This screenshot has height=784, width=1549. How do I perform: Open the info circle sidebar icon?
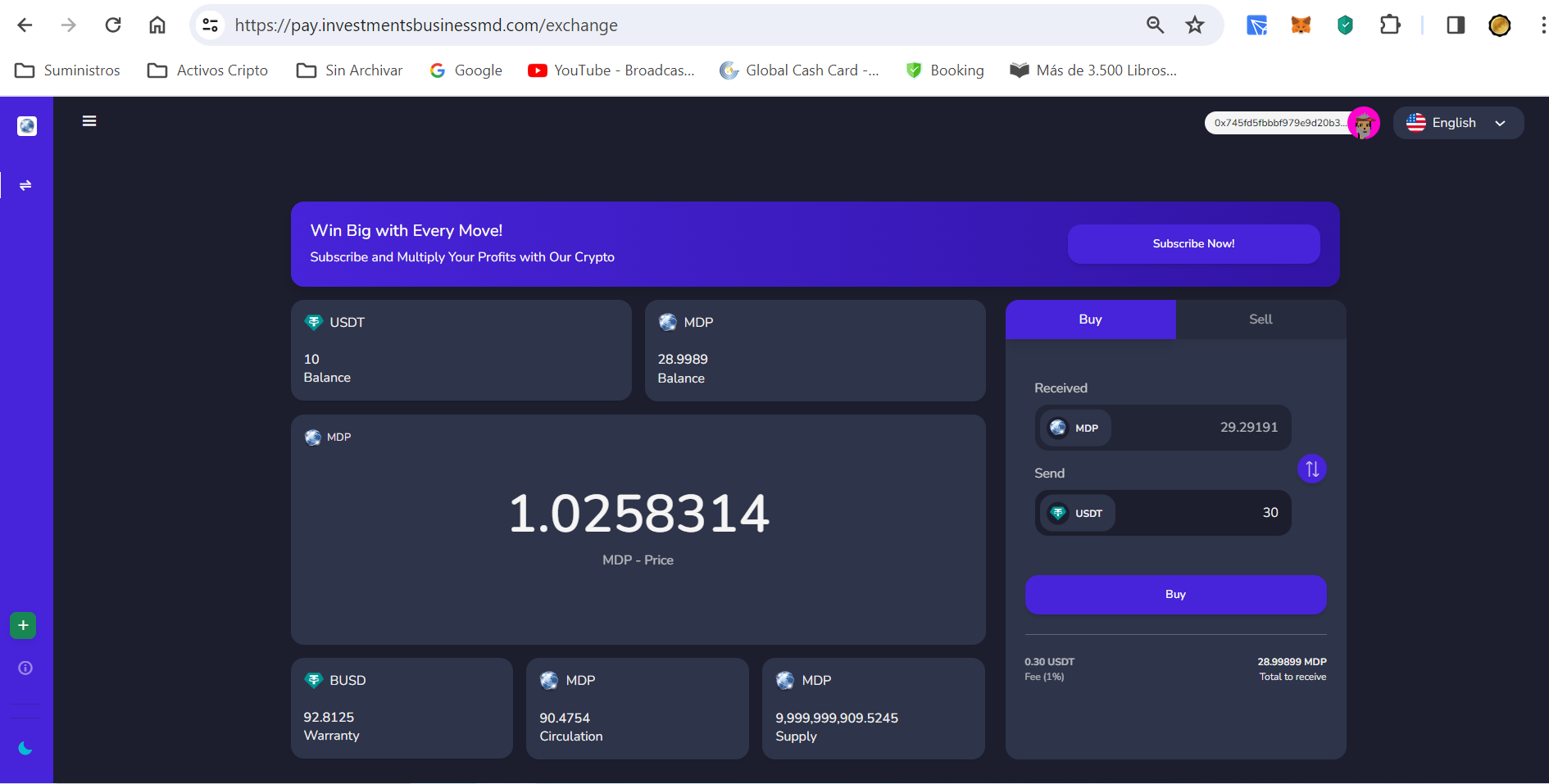[25, 668]
